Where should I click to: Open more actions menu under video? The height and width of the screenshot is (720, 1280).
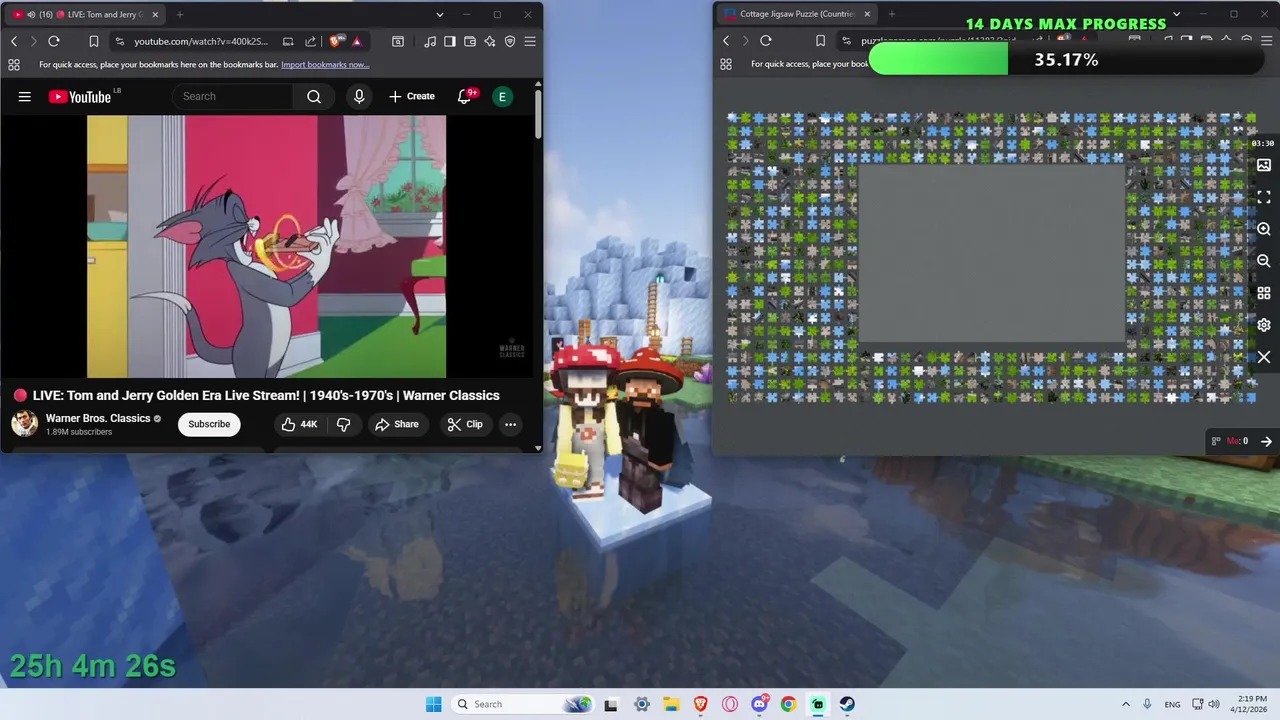[x=510, y=424]
